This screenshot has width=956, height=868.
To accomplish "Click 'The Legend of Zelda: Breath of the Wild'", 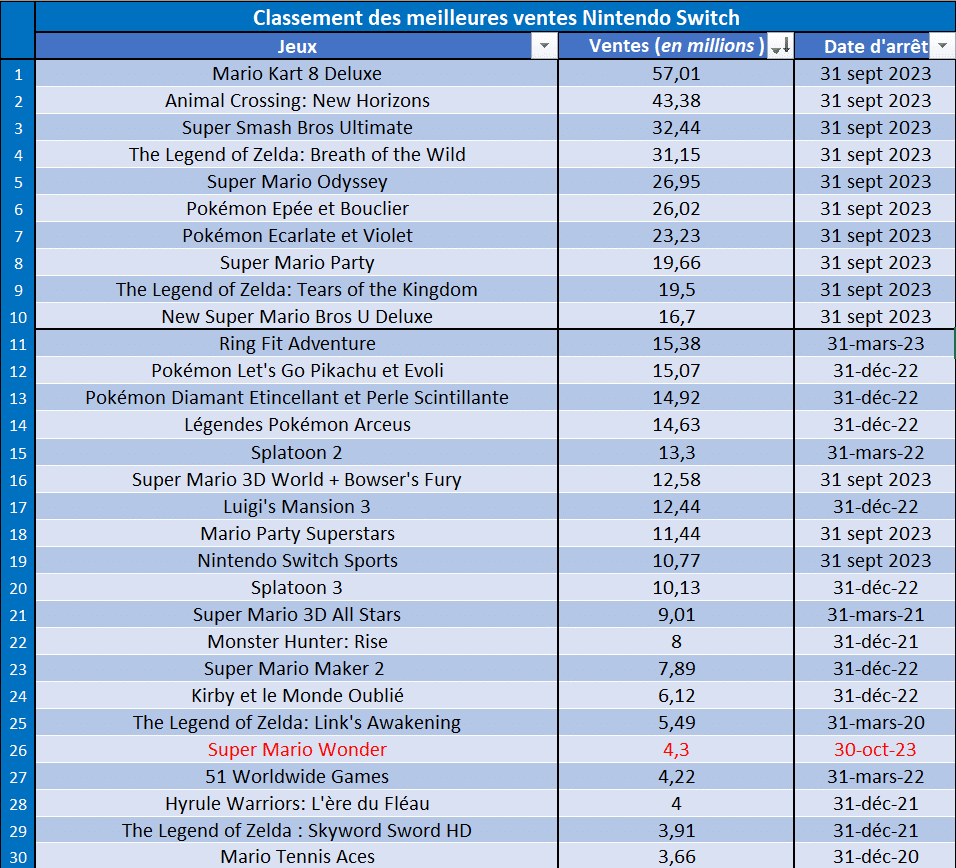I will coord(297,154).
